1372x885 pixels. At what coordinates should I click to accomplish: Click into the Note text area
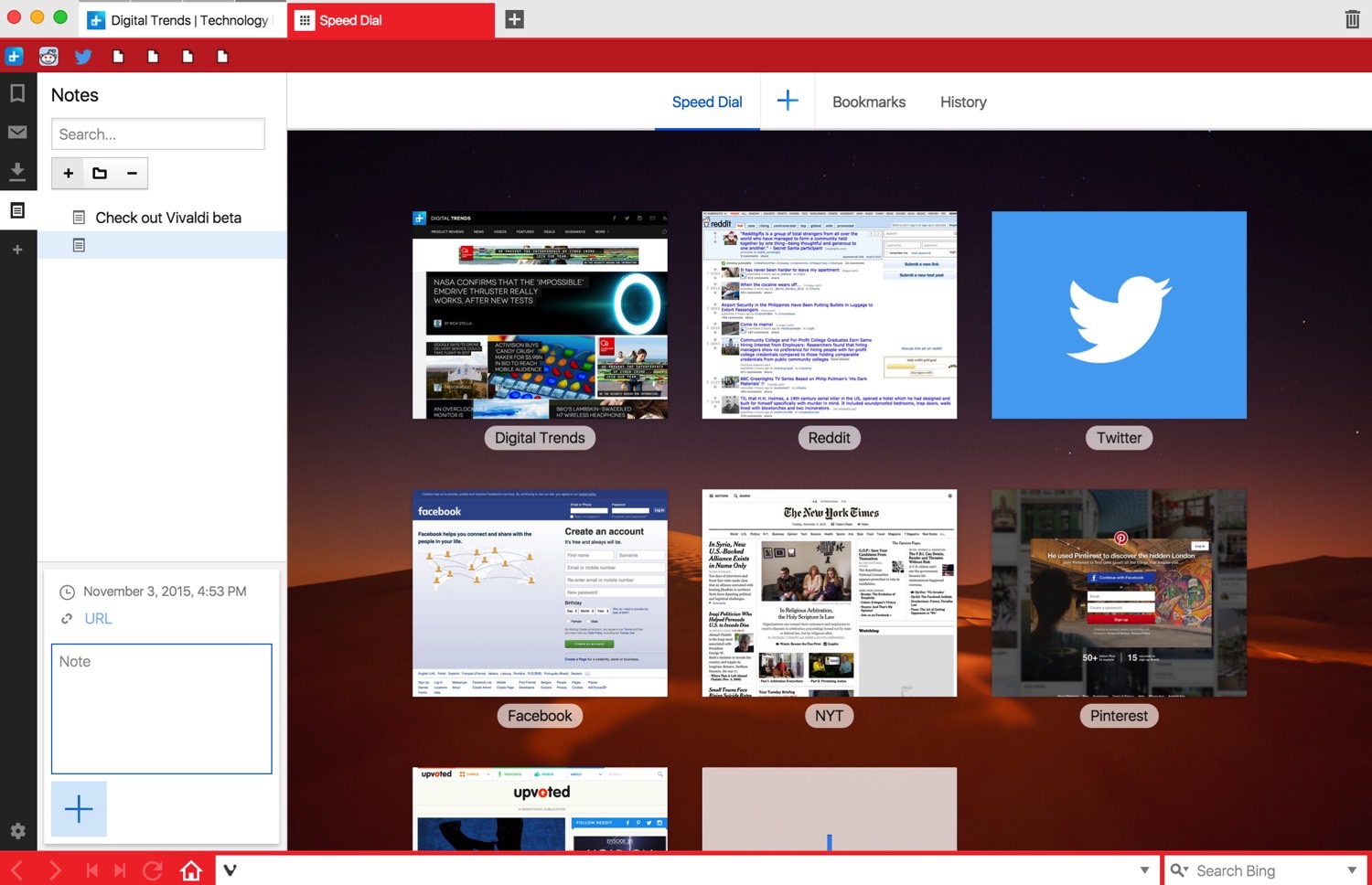pos(162,709)
